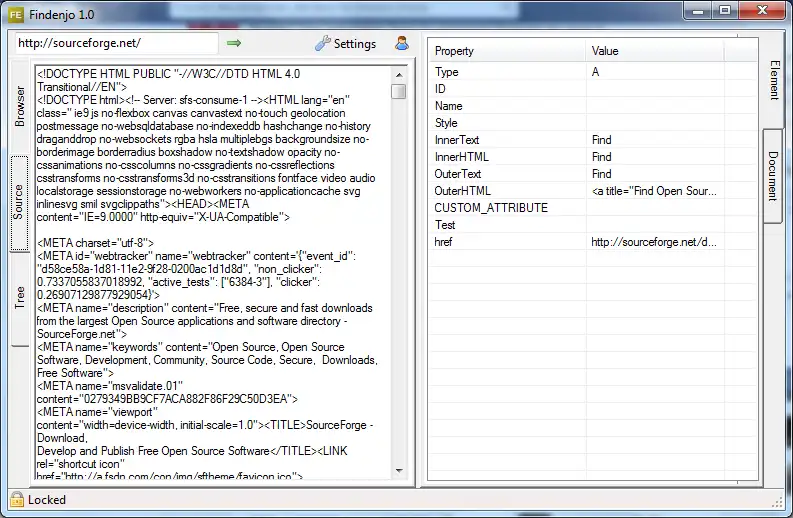793x518 pixels.
Task: Click the padlock icon in status bar
Action: pos(17,499)
